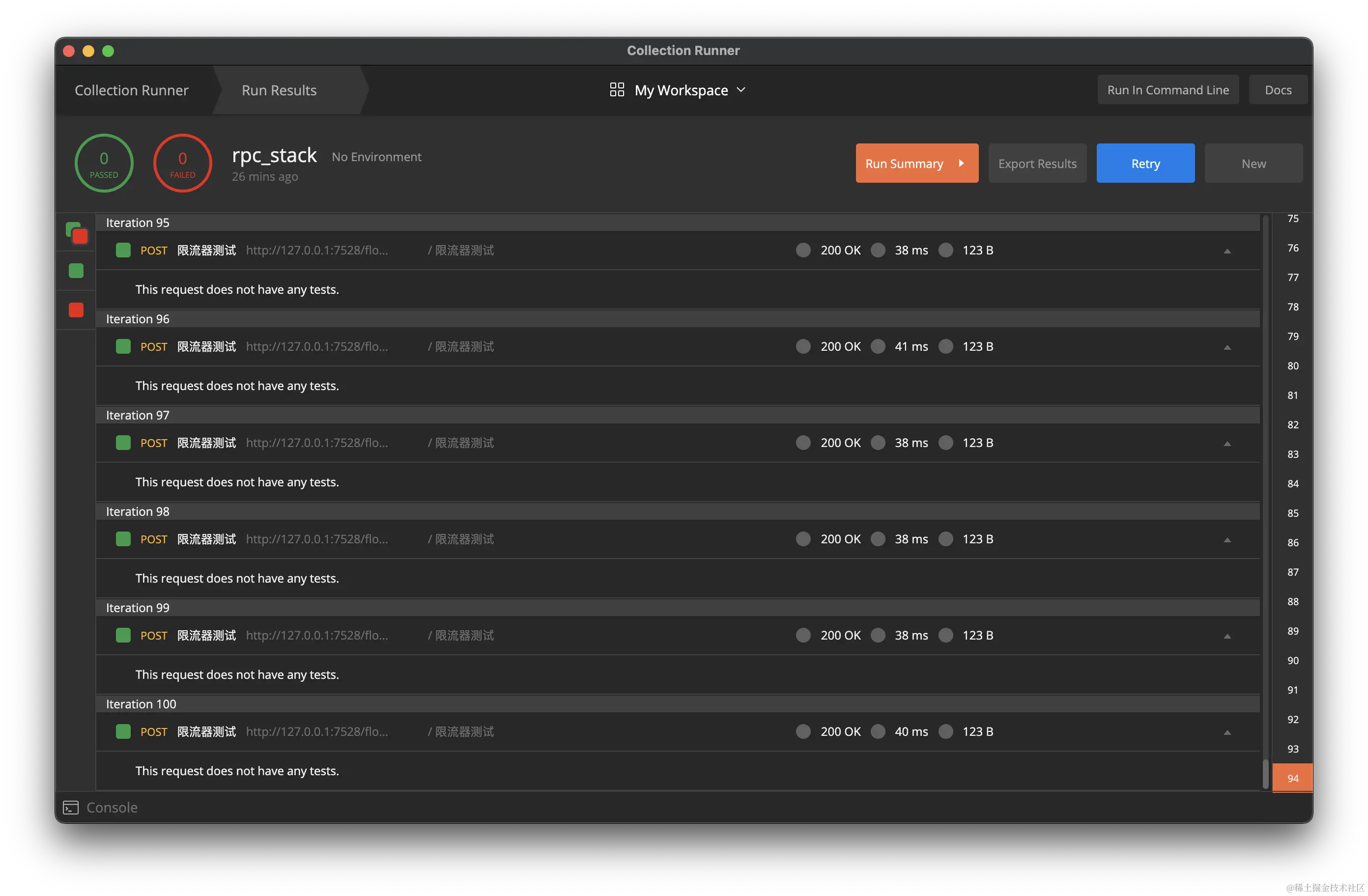Click response time dot beside 41 ms

tap(878, 346)
